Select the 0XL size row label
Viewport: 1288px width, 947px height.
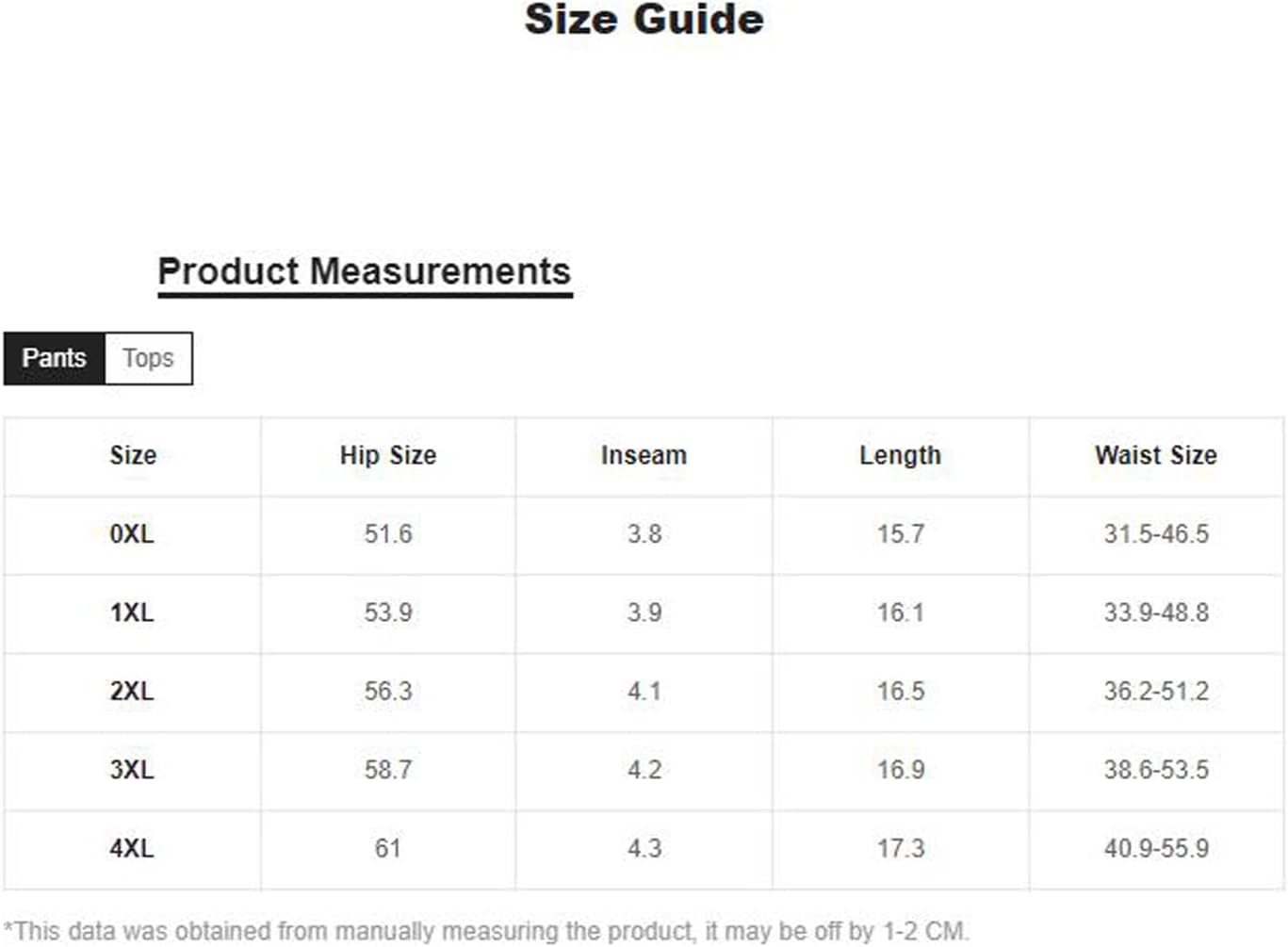pyautogui.click(x=132, y=534)
